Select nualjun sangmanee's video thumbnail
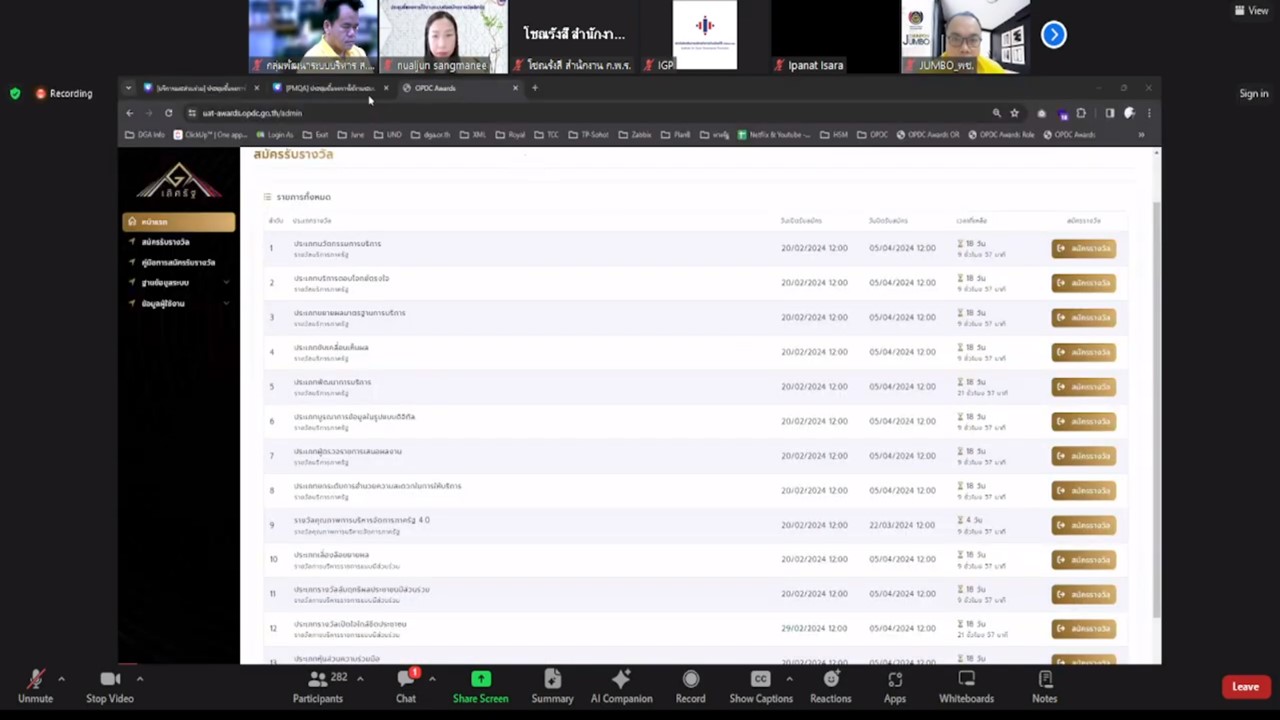1280x720 pixels. (442, 36)
